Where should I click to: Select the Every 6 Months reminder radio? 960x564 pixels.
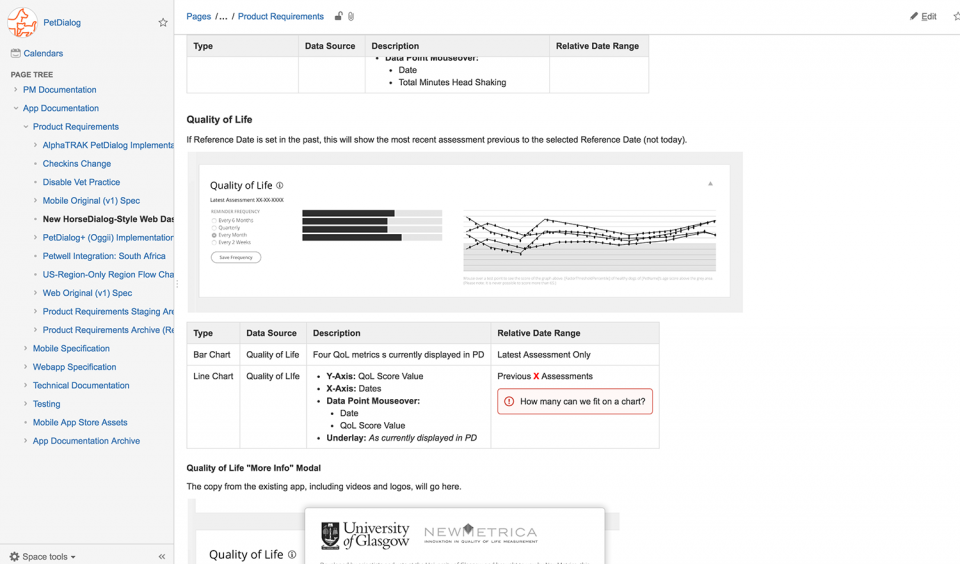pyautogui.click(x=214, y=220)
